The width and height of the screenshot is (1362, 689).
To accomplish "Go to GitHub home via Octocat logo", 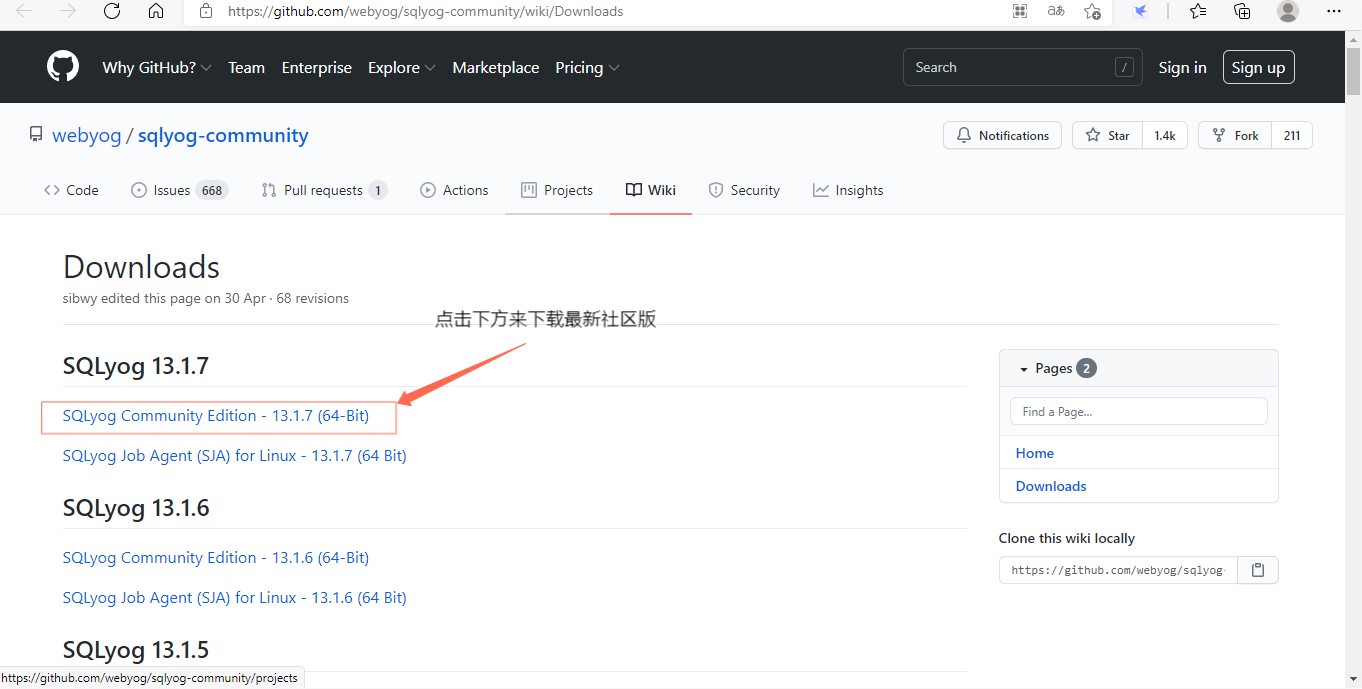I will [x=63, y=67].
